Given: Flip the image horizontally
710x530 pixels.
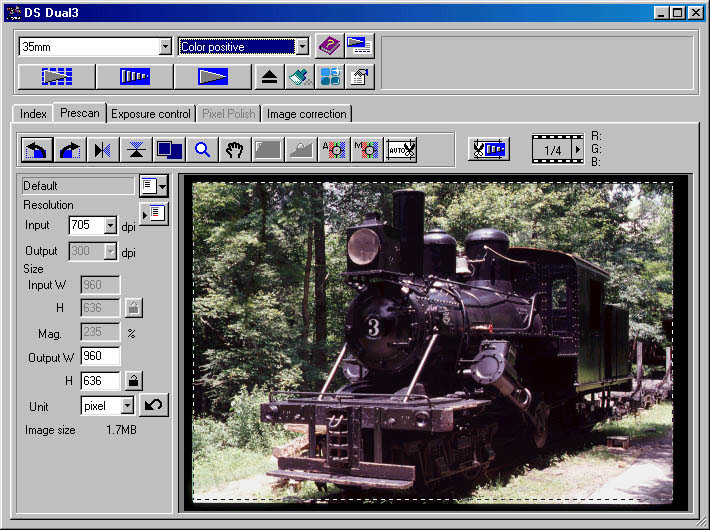Looking at the screenshot, I should coord(103,150).
